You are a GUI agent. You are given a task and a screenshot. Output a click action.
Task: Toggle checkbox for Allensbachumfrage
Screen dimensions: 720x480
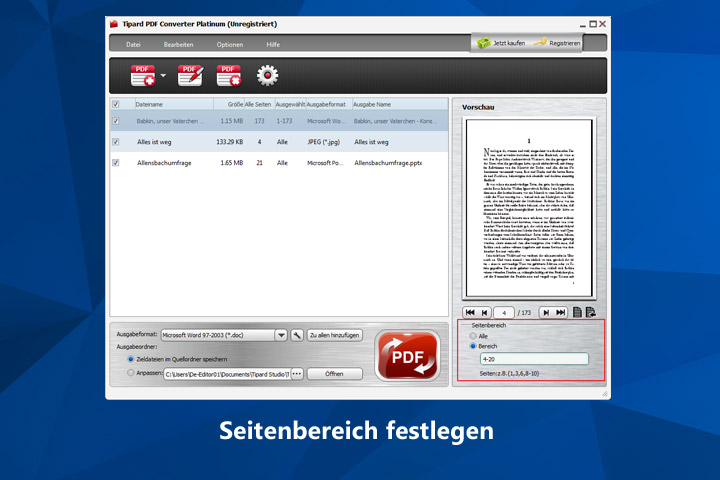tap(116, 163)
